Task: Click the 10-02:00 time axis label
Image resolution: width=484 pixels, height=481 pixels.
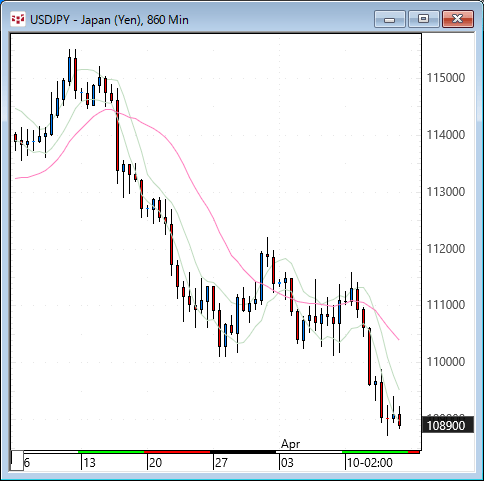Action: click(x=370, y=463)
